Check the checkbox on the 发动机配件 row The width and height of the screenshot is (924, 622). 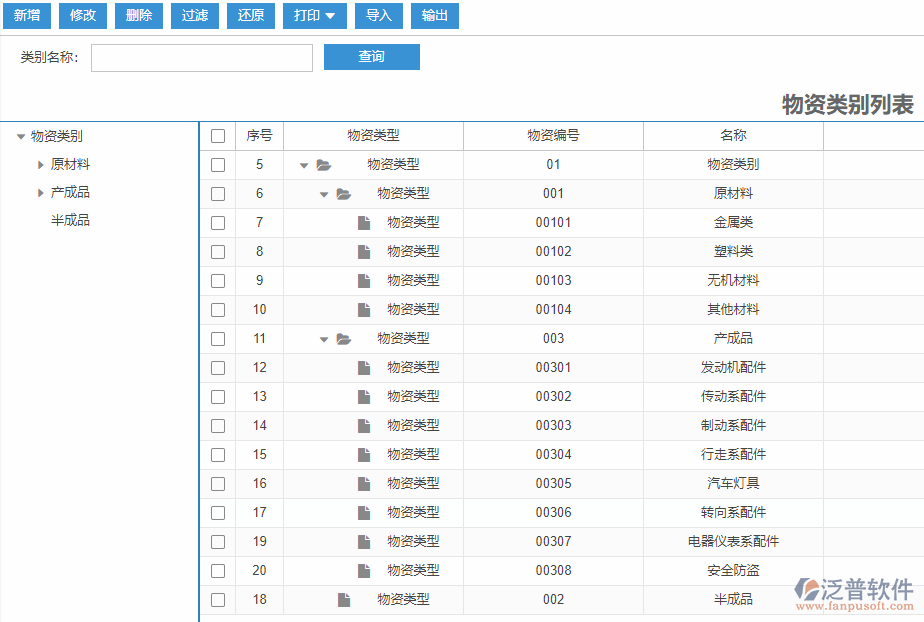tap(217, 367)
